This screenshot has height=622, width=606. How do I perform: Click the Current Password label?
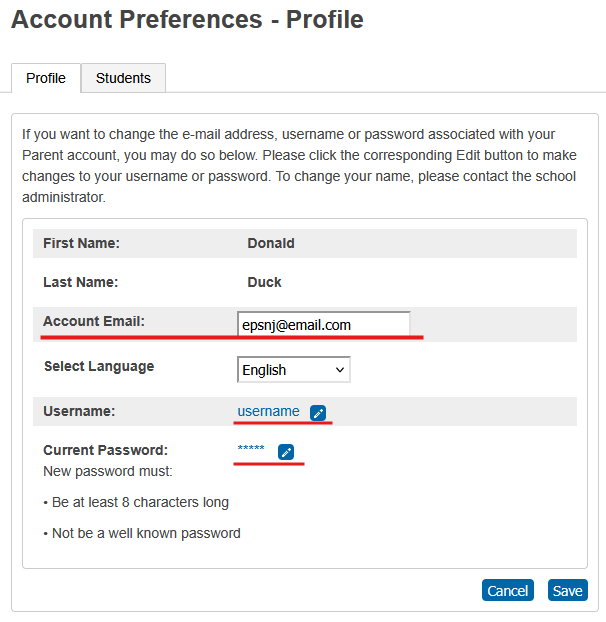pyautogui.click(x=105, y=450)
